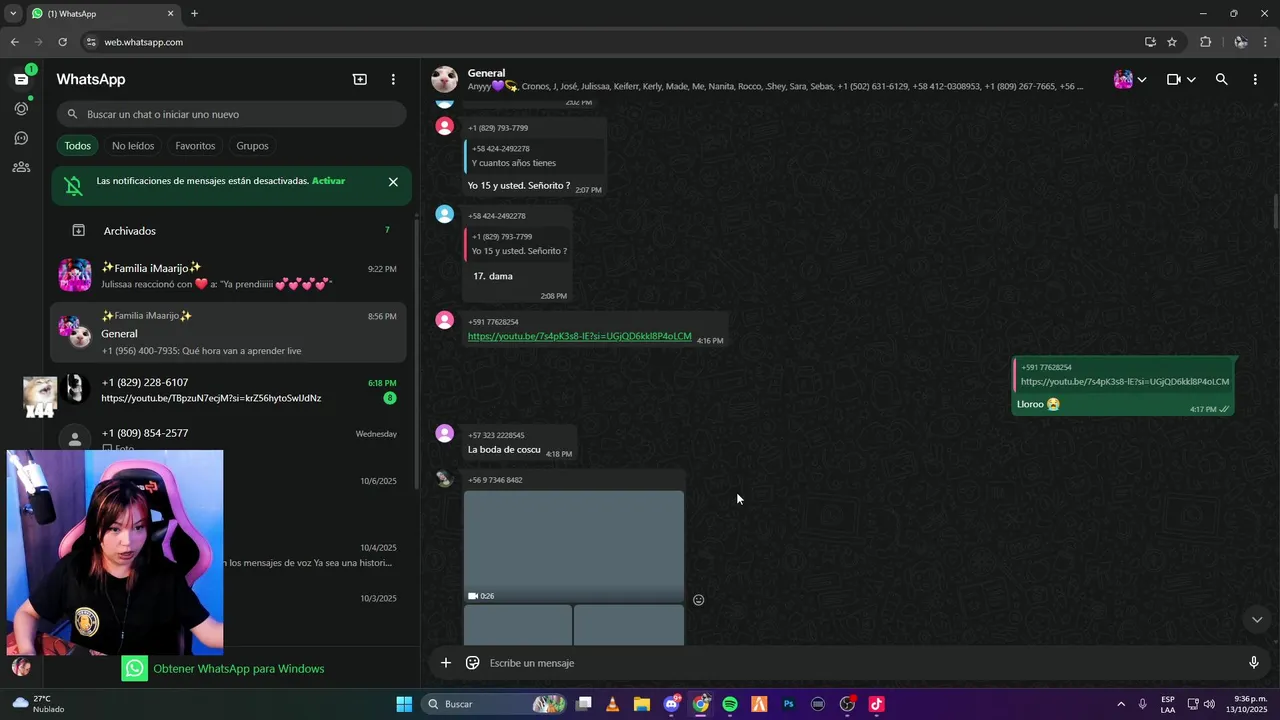Open TikTok from the taskbar
Viewport: 1280px width, 720px height.
point(876,704)
